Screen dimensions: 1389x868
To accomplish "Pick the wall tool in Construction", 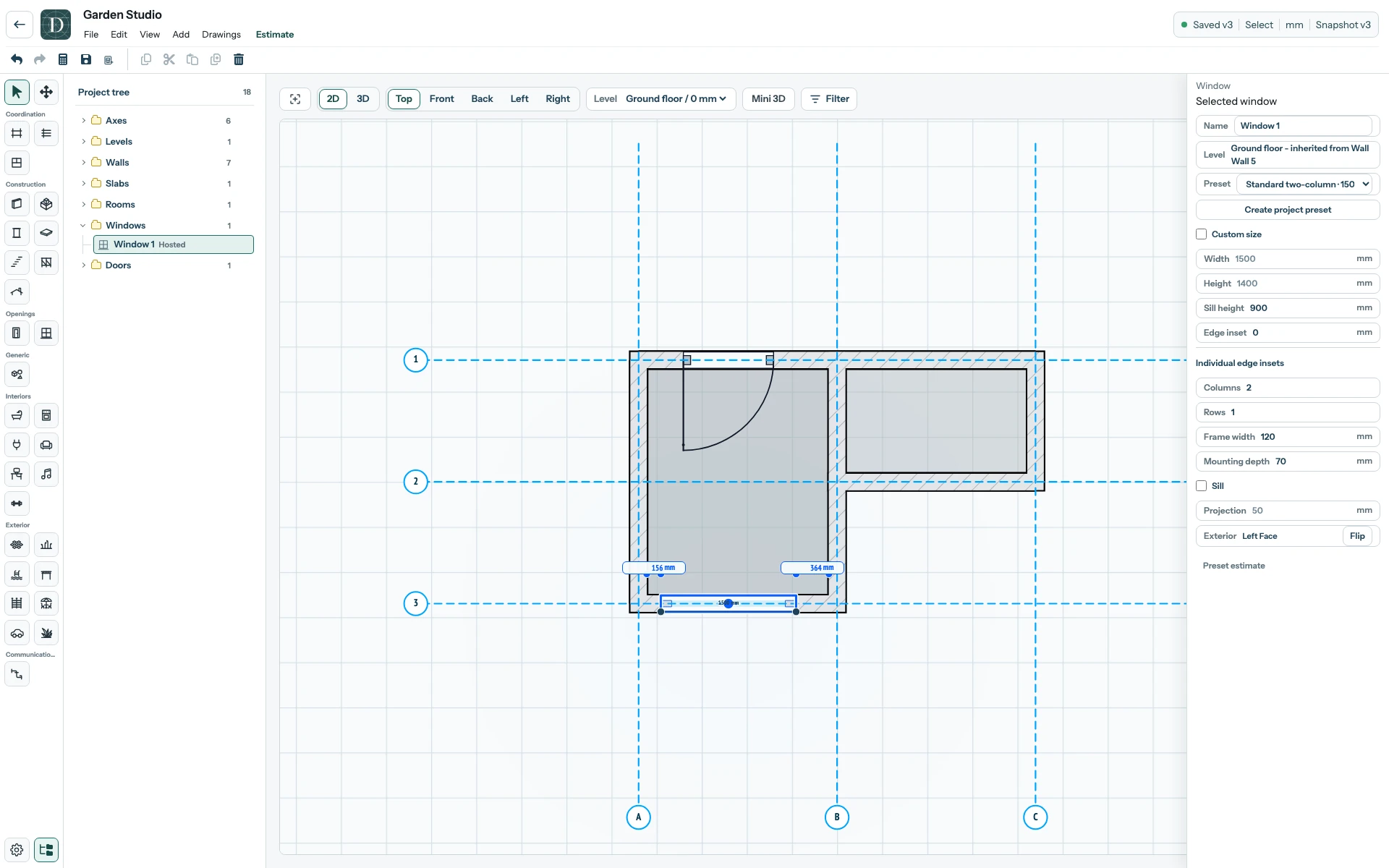I will pos(17,204).
